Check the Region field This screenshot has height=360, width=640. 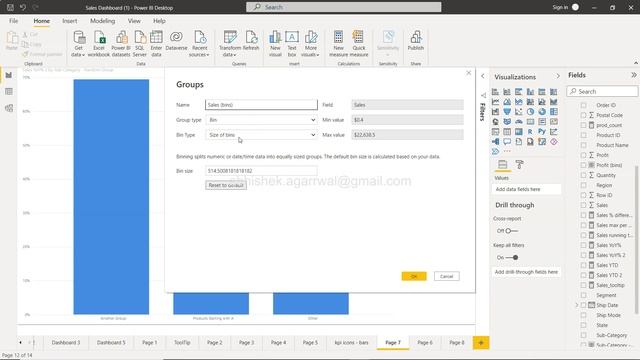tap(583, 185)
